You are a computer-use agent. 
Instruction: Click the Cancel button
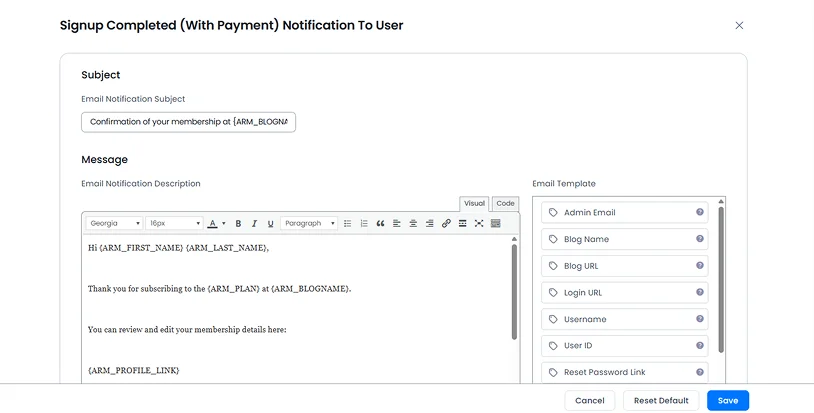click(590, 401)
